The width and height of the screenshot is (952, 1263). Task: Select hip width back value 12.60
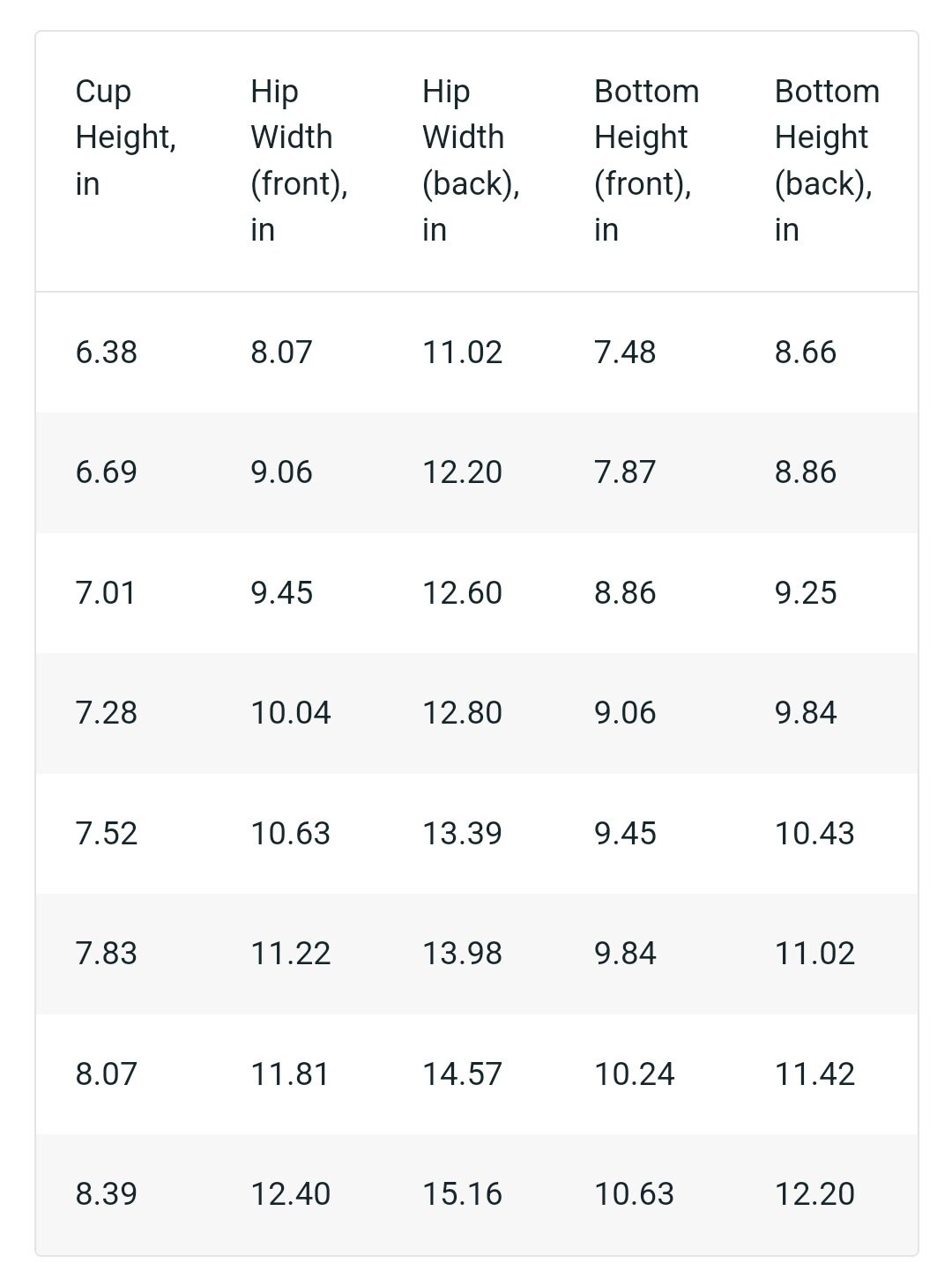point(462,593)
